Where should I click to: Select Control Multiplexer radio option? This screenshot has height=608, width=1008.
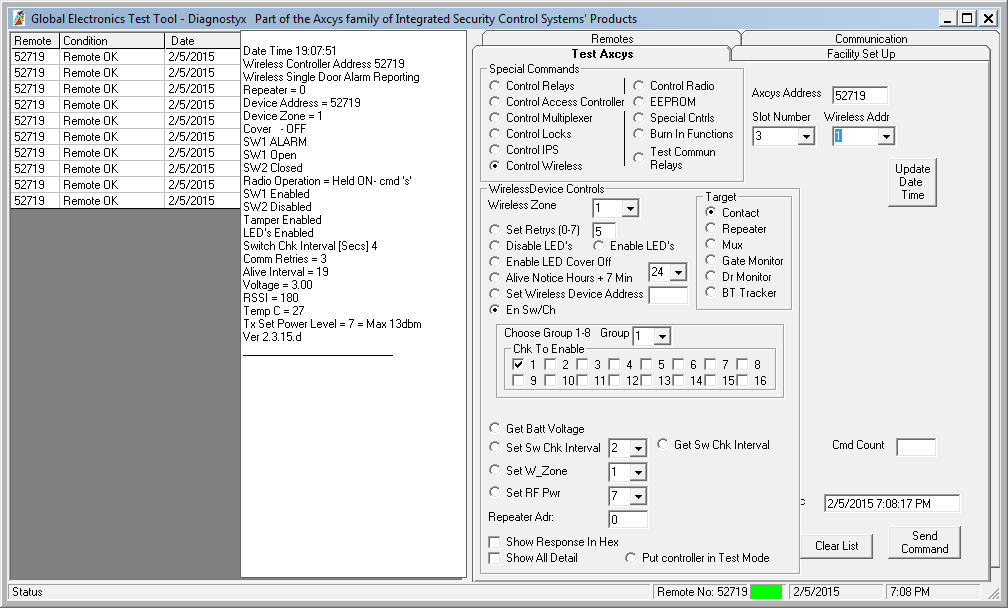click(x=494, y=118)
